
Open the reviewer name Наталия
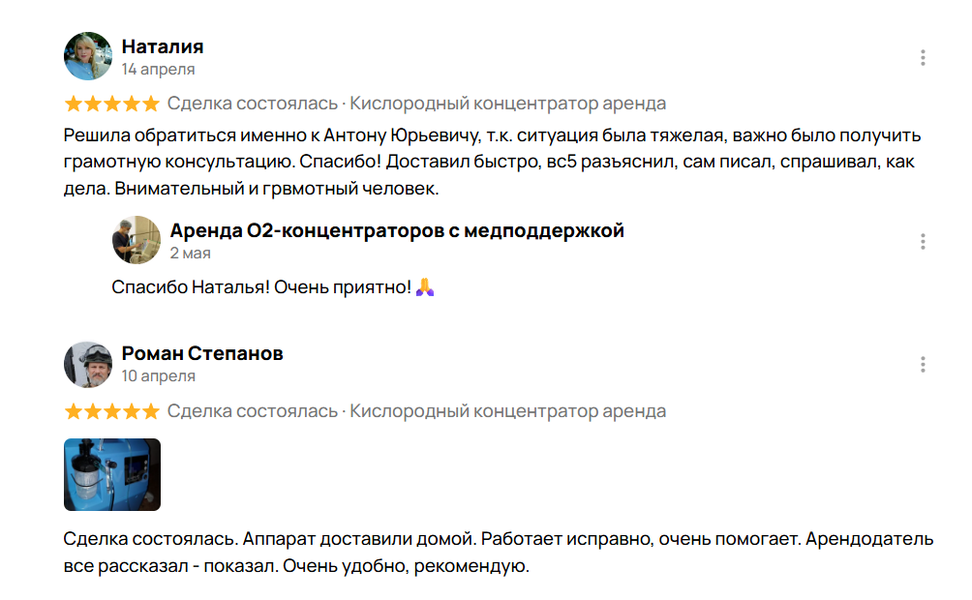pyautogui.click(x=162, y=46)
